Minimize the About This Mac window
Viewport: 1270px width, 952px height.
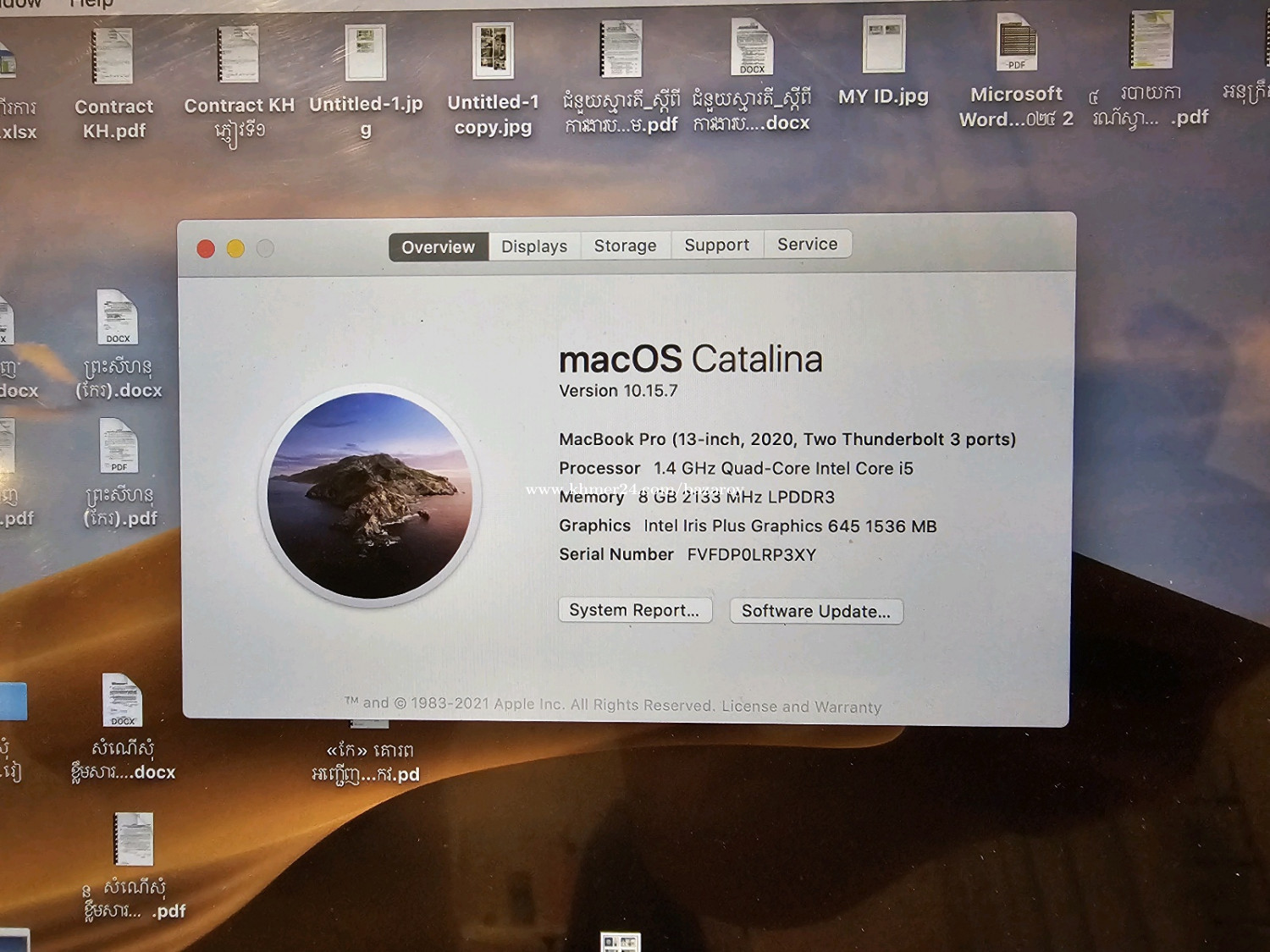[x=235, y=249]
